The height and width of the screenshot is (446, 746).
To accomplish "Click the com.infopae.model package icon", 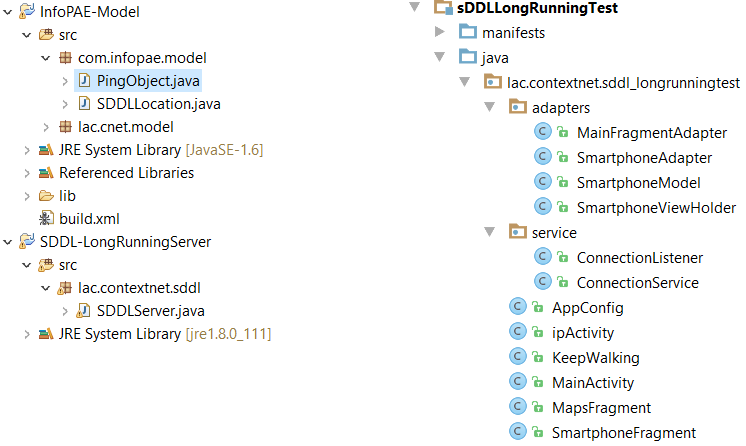I will (66, 58).
